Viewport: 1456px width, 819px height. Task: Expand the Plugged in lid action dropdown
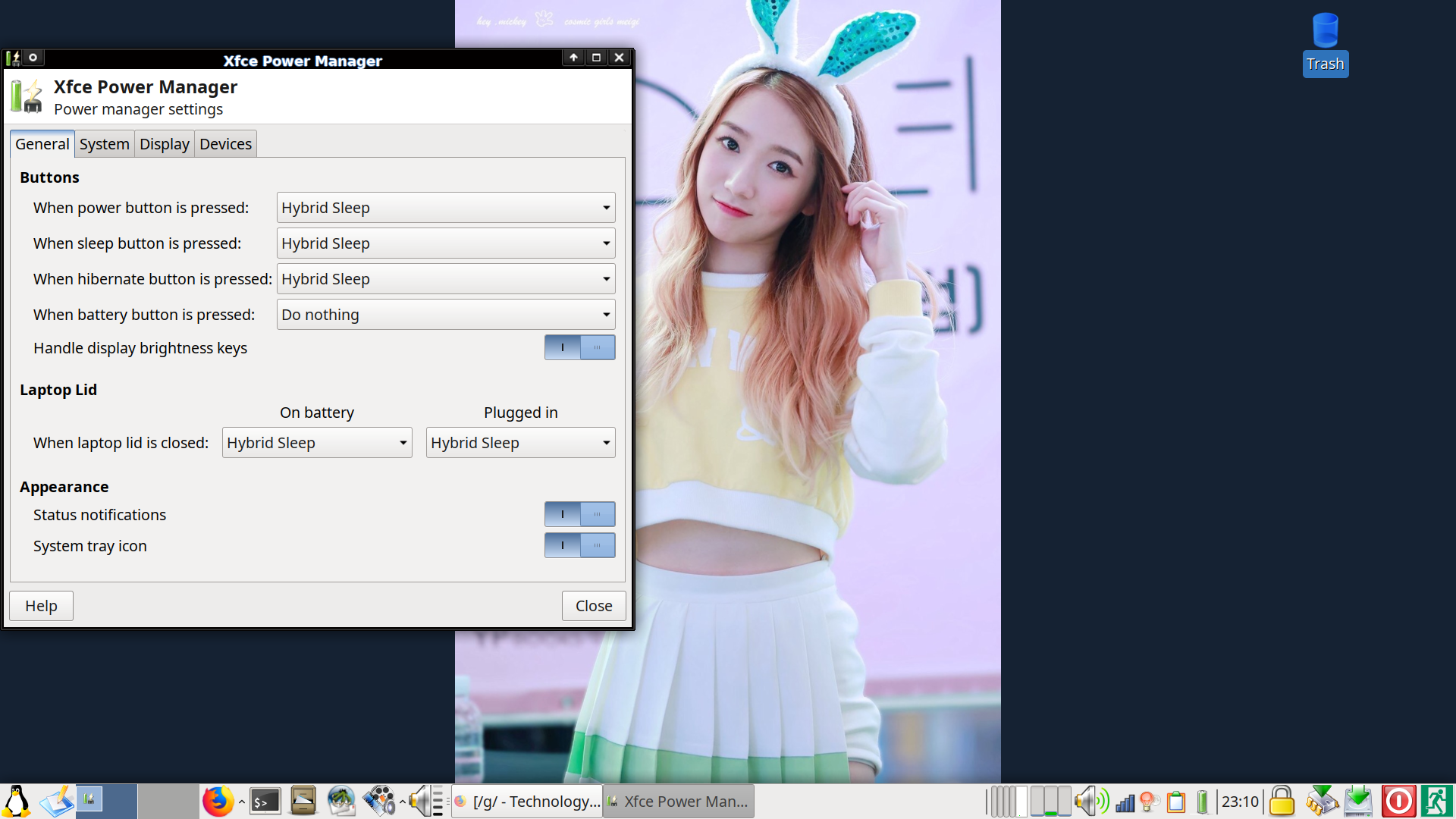tap(520, 443)
